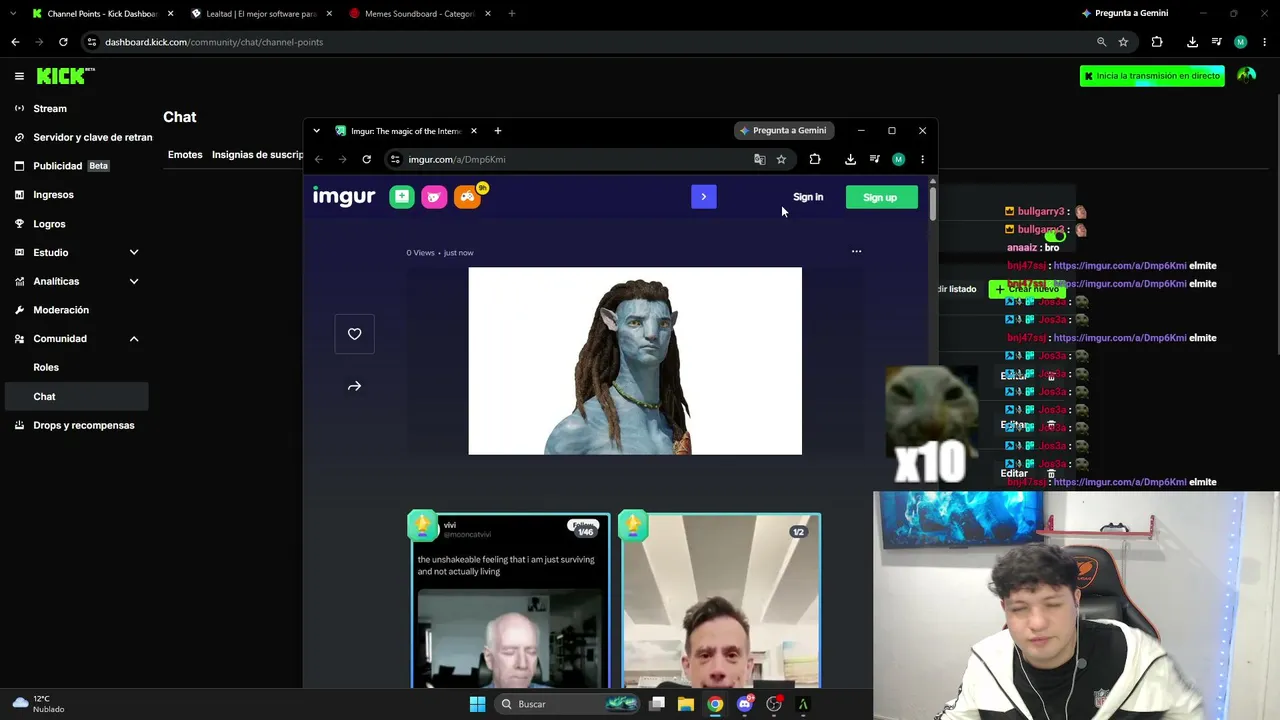The image size is (1280, 720).
Task: Open downloads in the imgur window
Action: tap(850, 160)
